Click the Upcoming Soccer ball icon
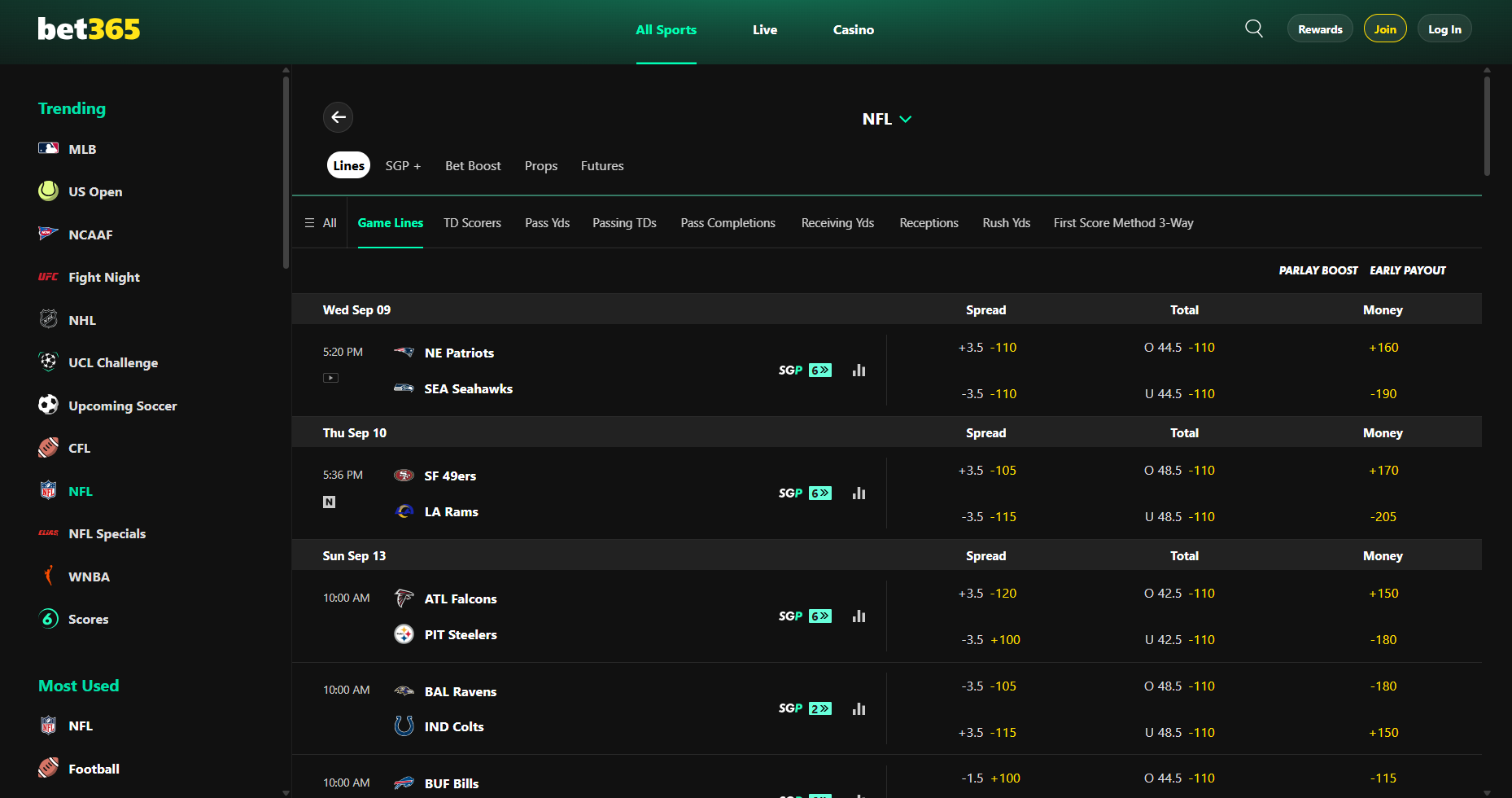Viewport: 1512px width, 798px height. tap(48, 405)
